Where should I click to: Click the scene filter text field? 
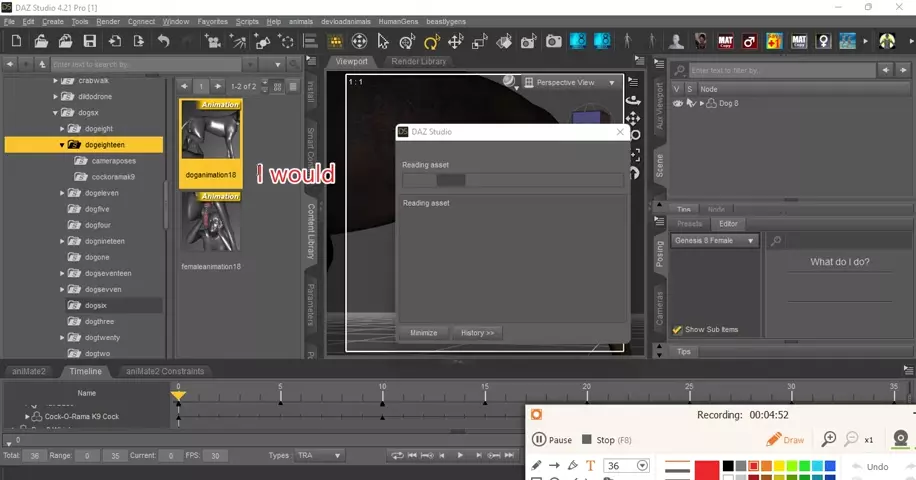tap(780, 70)
